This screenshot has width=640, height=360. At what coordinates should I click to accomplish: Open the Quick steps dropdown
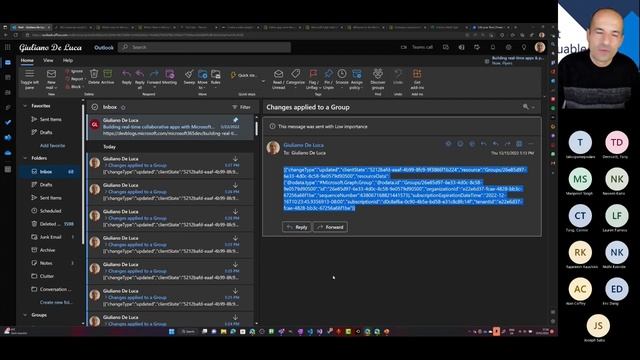(244, 75)
